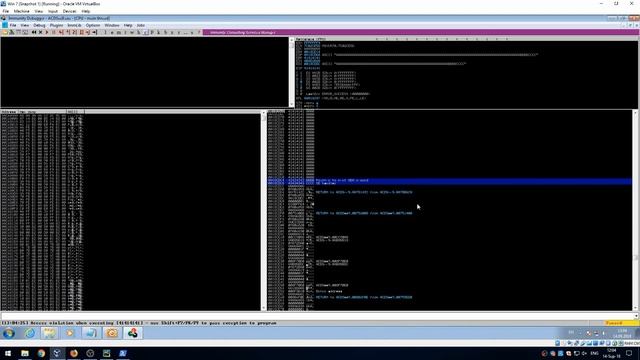Image resolution: width=640 pixels, height=360 pixels.
Task: Open Chrome on host taskbar
Action: 41,353
